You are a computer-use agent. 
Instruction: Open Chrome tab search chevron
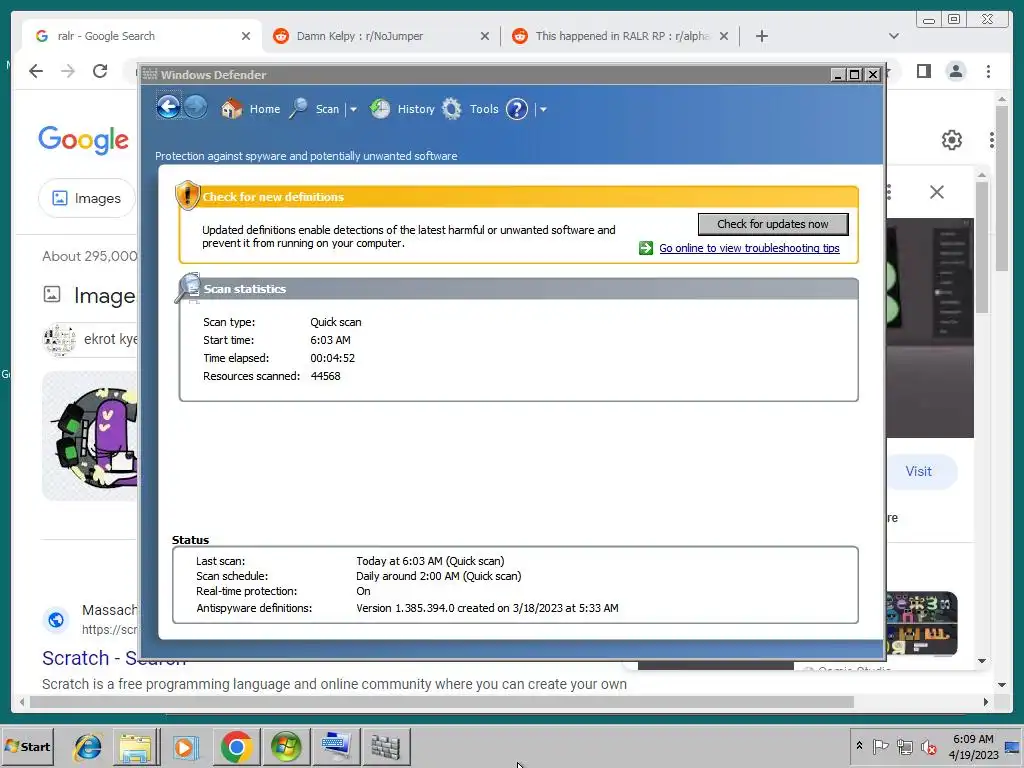click(x=894, y=36)
